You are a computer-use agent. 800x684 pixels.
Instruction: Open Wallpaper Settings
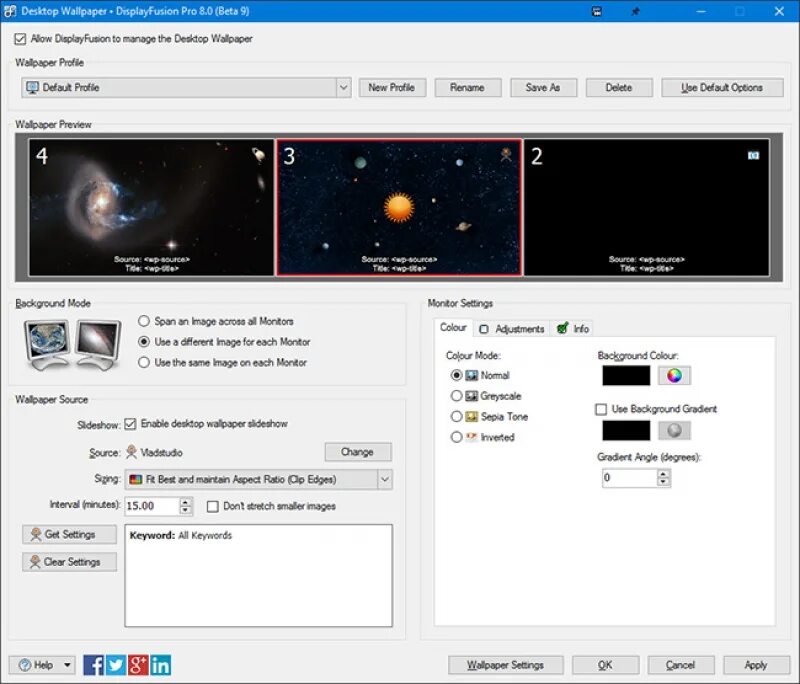(506, 665)
